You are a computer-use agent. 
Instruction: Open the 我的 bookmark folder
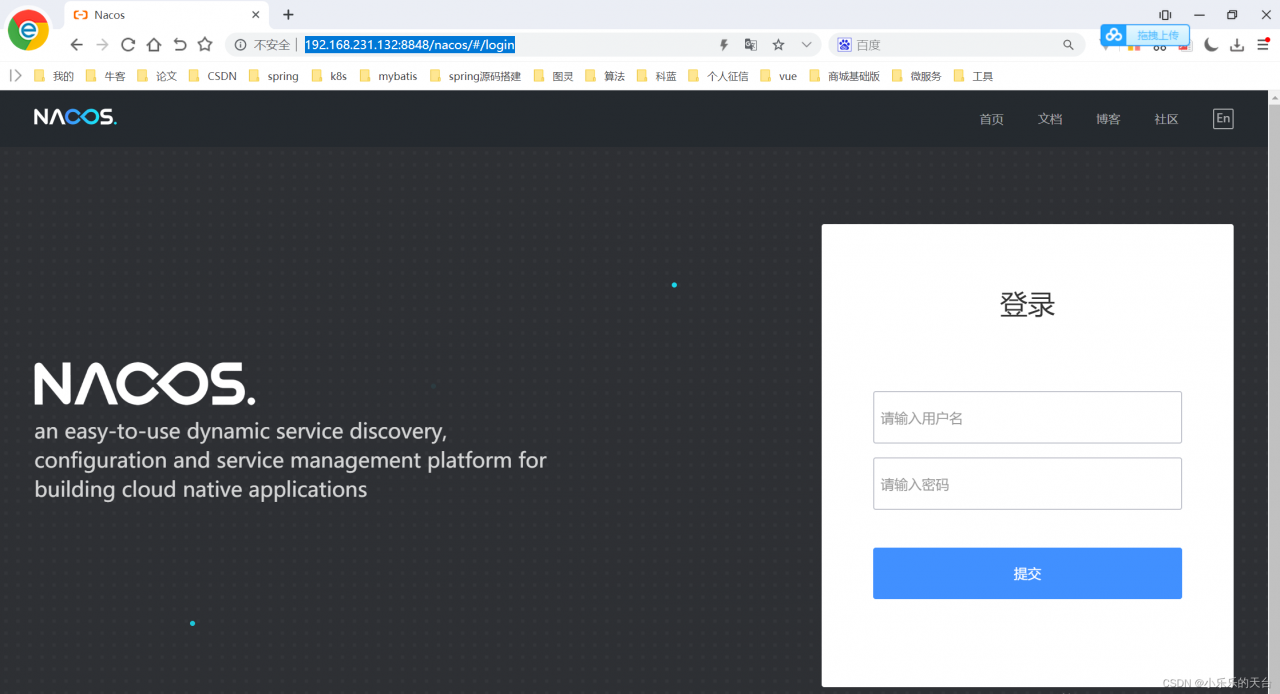[54, 76]
